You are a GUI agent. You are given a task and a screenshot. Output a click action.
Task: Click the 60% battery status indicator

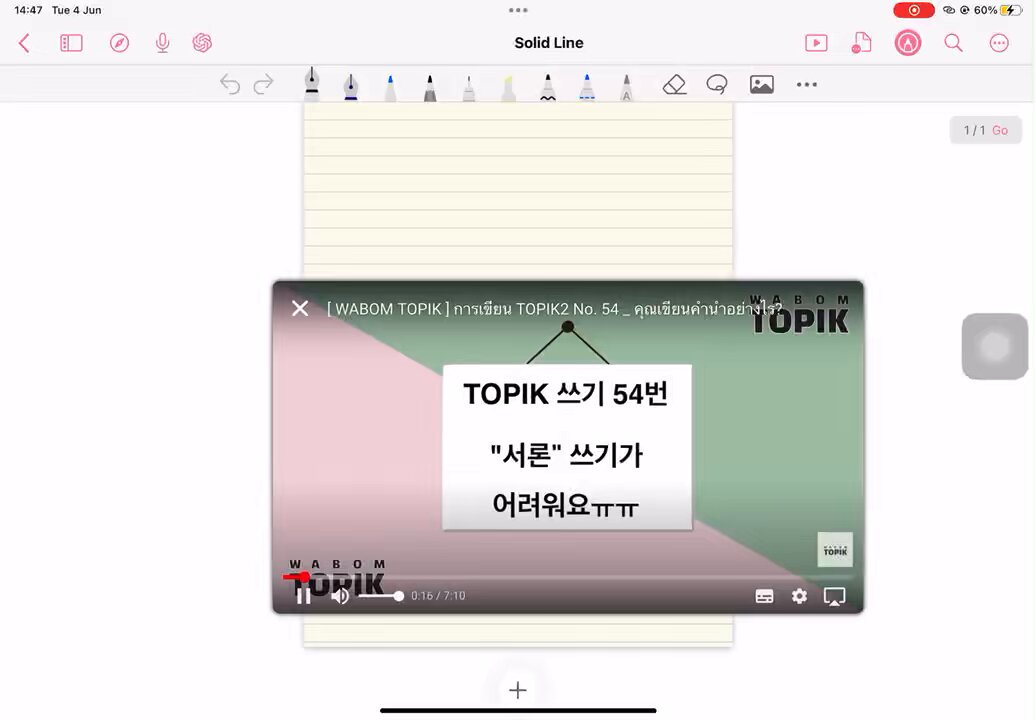(998, 10)
